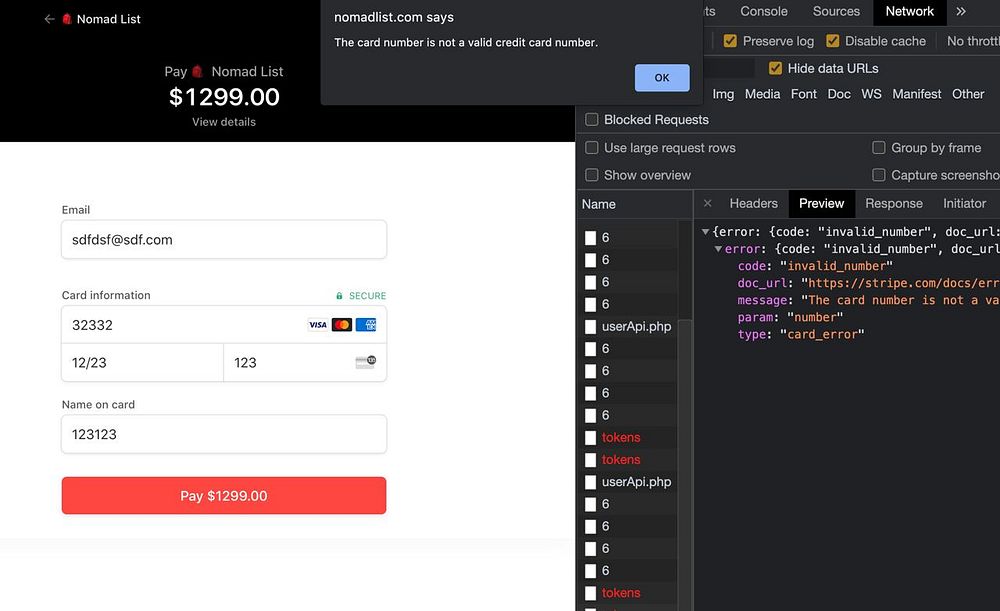Click the red Nomad List logo in header
The height and width of the screenshot is (611, 1000).
pyautogui.click(x=67, y=19)
